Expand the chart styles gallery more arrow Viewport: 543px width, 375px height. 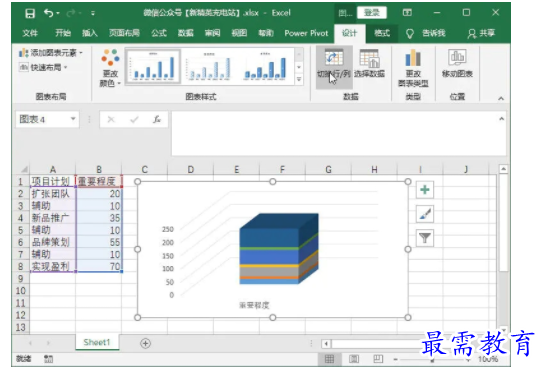(299, 80)
